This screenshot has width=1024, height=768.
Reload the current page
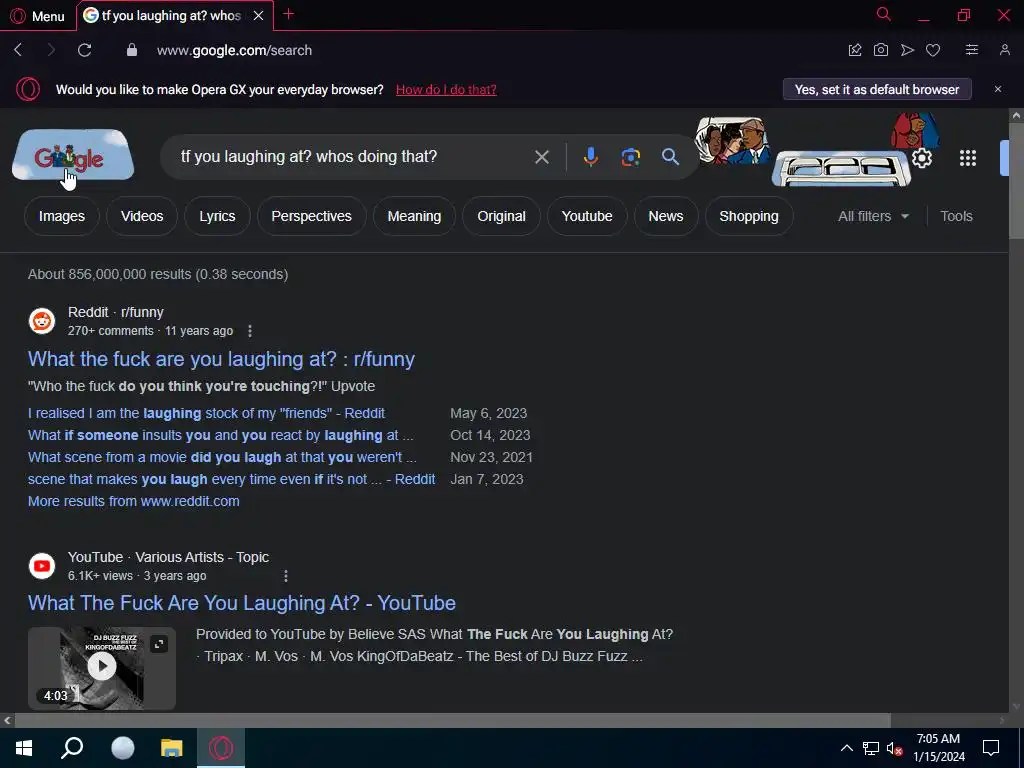[x=84, y=50]
